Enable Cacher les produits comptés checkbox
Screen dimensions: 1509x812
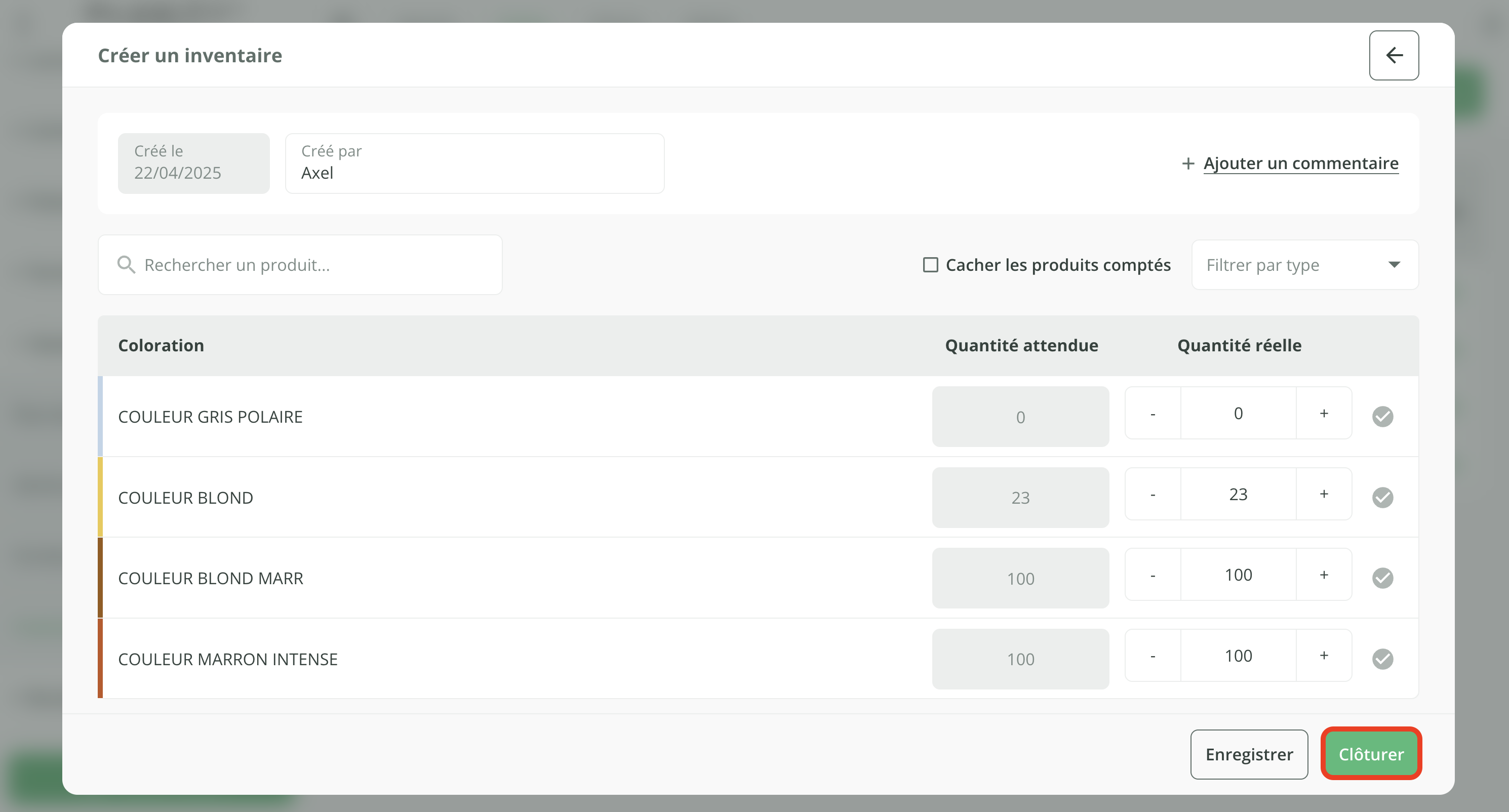point(930,265)
